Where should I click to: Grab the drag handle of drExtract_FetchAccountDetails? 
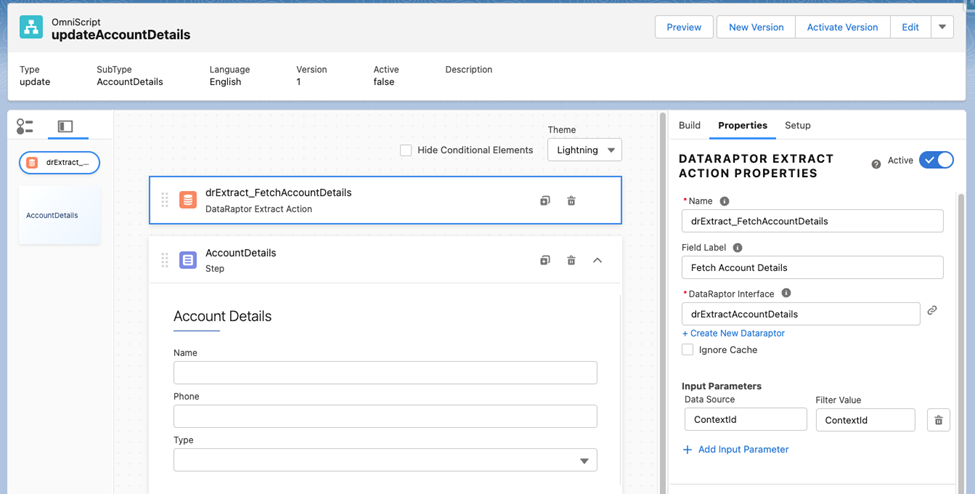pyautogui.click(x=165, y=200)
